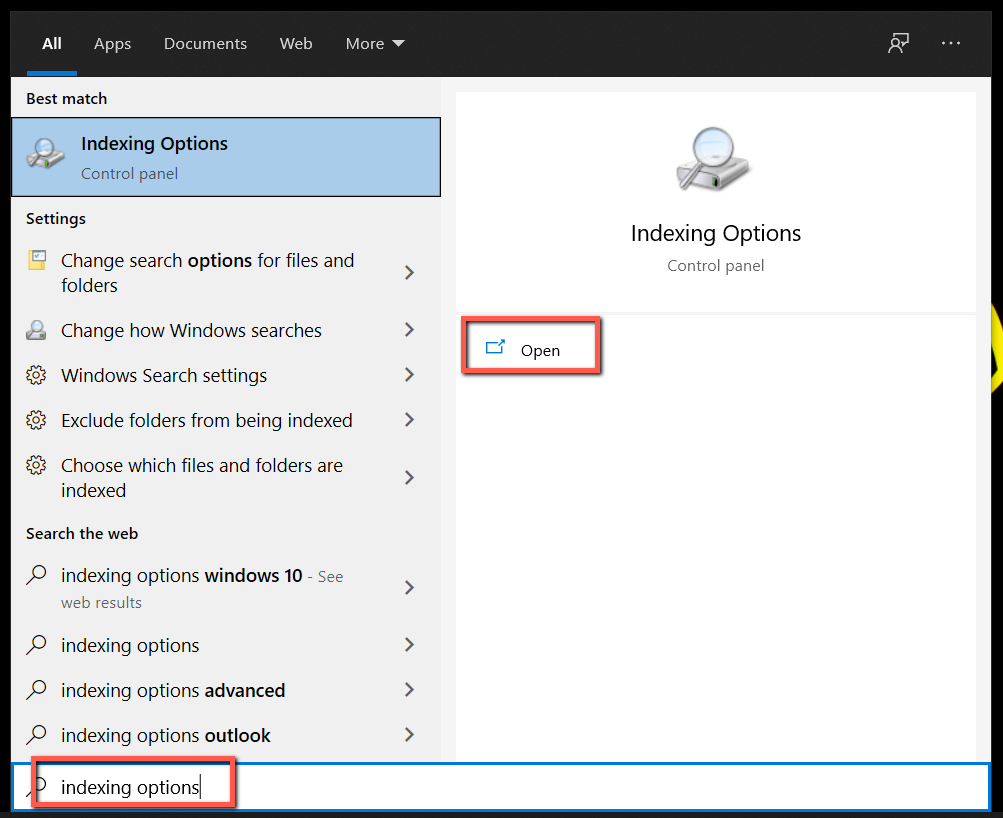Switch to the Apps tab
This screenshot has height=818, width=1003.
point(113,43)
